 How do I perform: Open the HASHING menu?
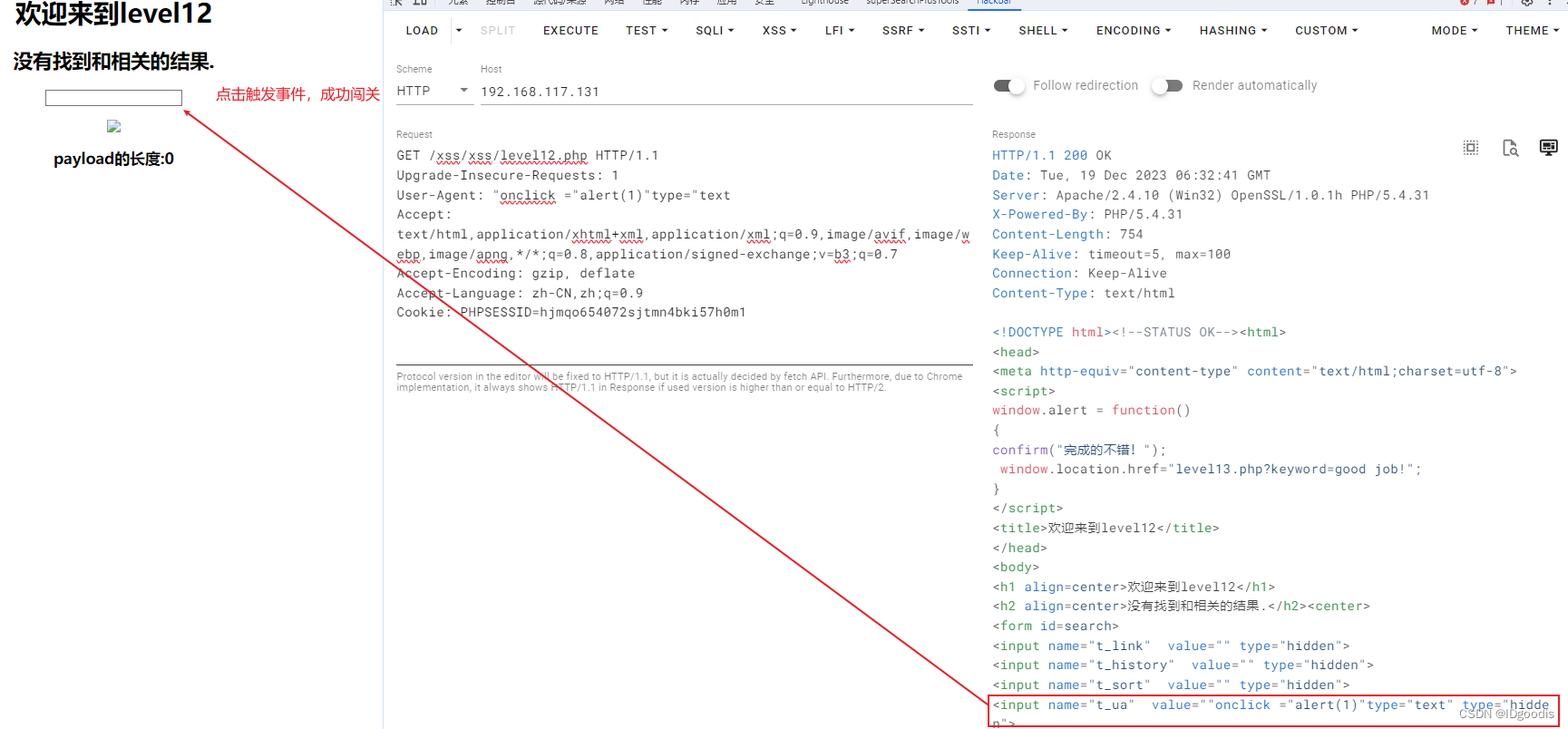(1233, 31)
